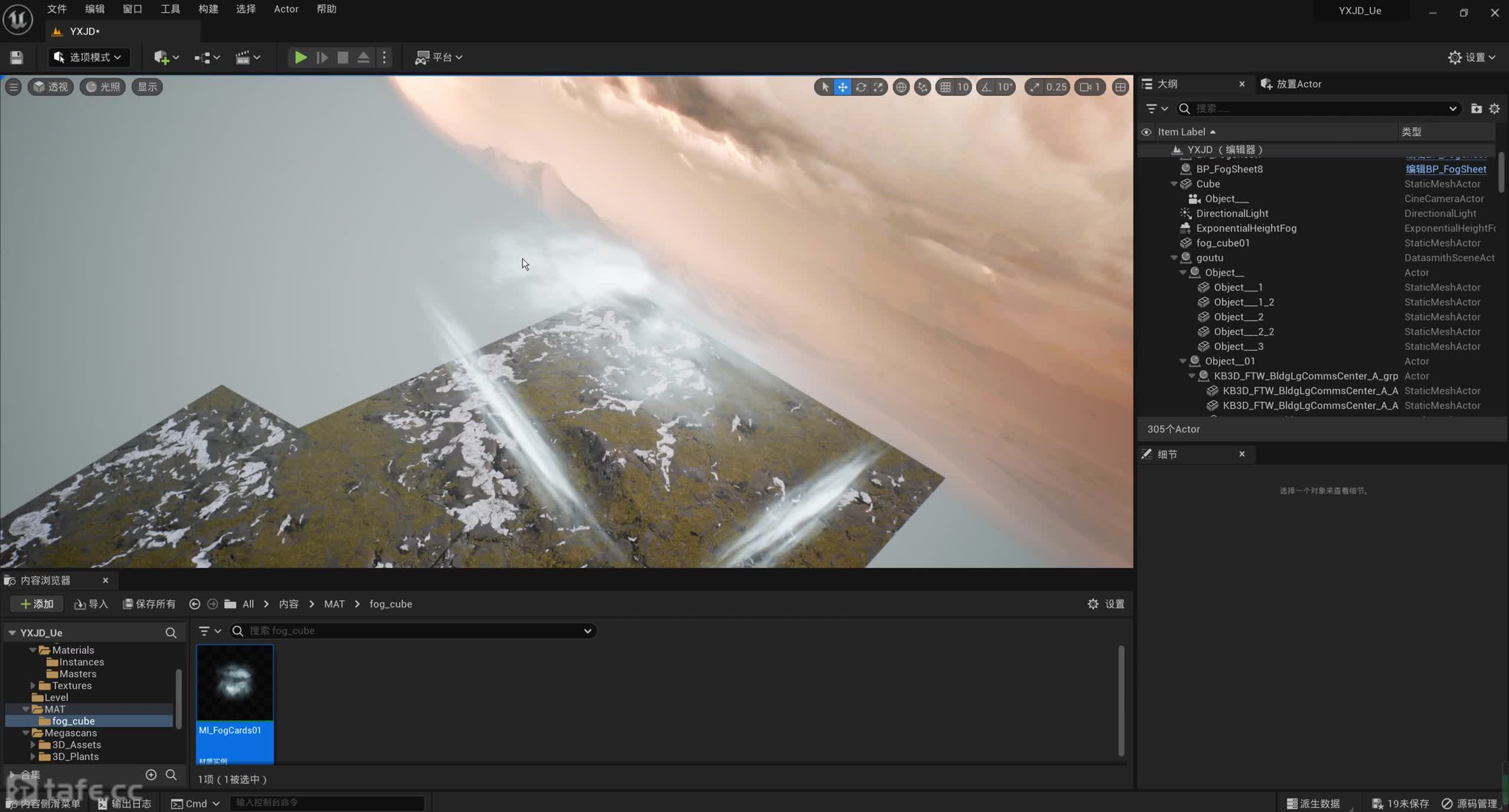Select the Megascans folder
Image resolution: width=1509 pixels, height=812 pixels.
(x=71, y=733)
